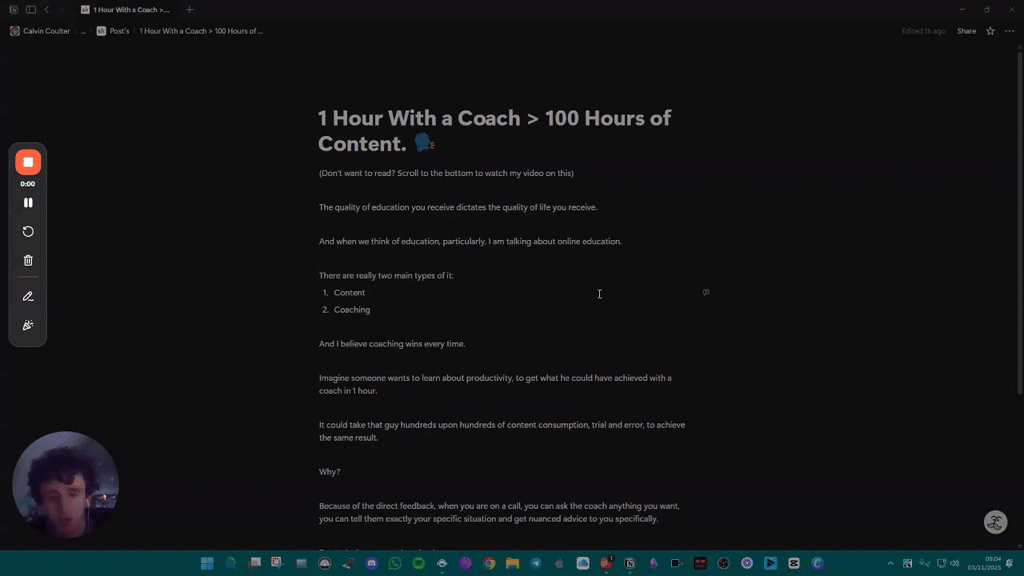Select the annotation pen tool

pos(28,295)
